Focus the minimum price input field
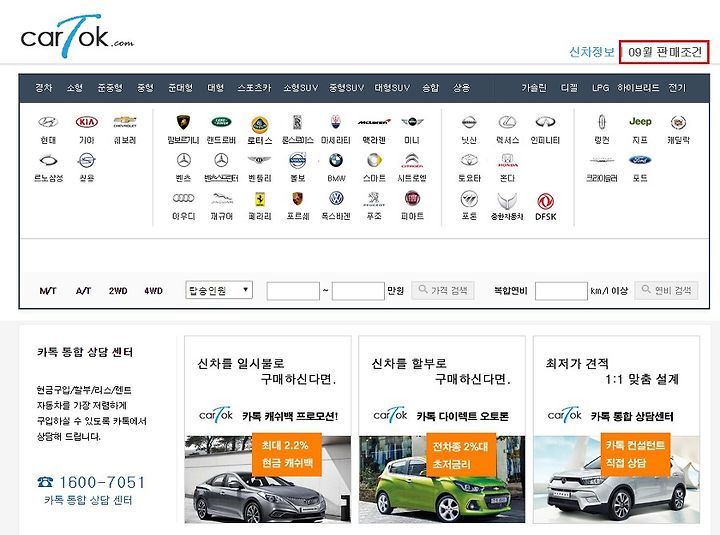Image resolution: width=720 pixels, height=535 pixels. coord(293,291)
